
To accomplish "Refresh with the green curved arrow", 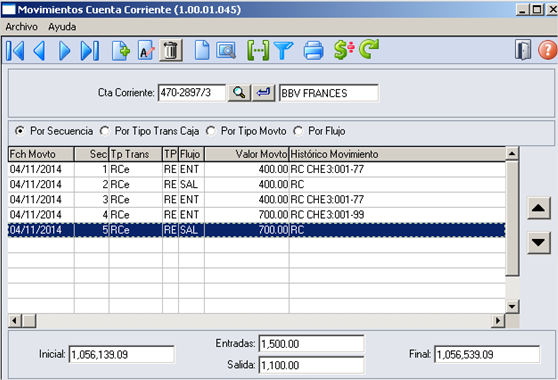I will click(369, 49).
